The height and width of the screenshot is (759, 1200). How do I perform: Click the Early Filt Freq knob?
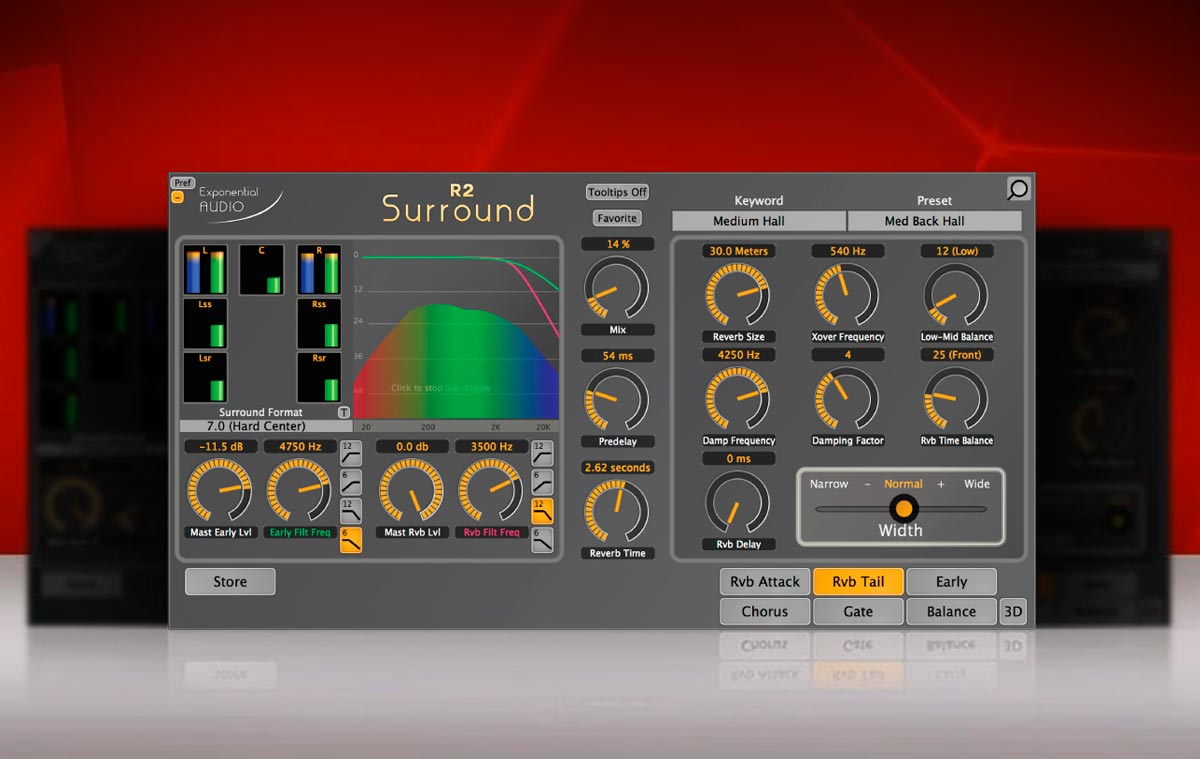299,491
